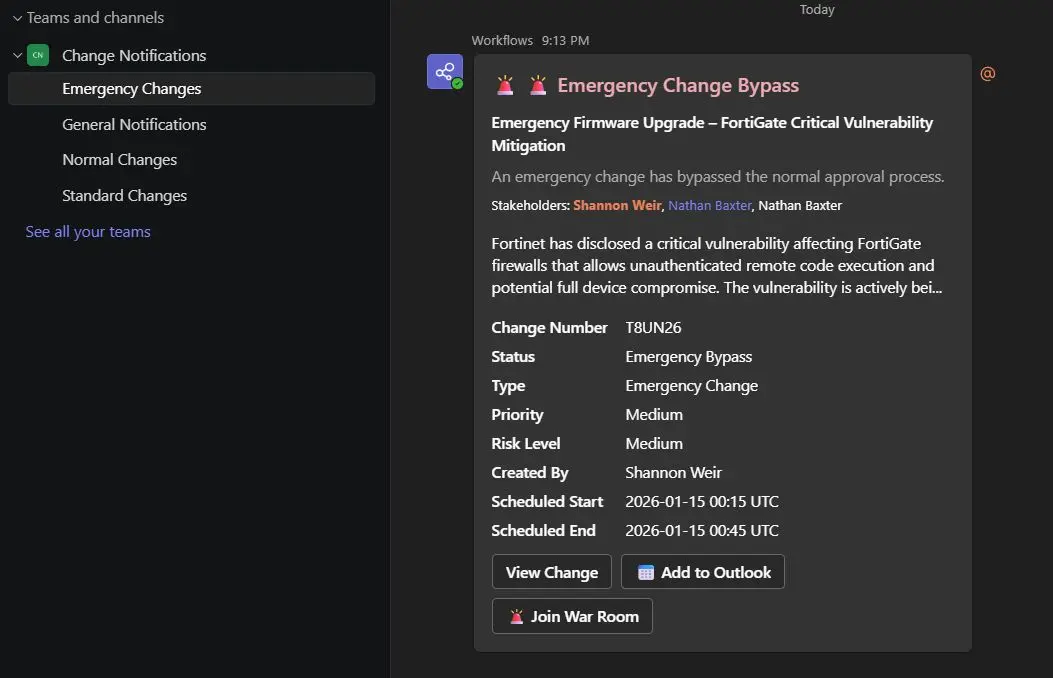1053x678 pixels.
Task: Click the Priority value Medium
Action: [653, 415]
